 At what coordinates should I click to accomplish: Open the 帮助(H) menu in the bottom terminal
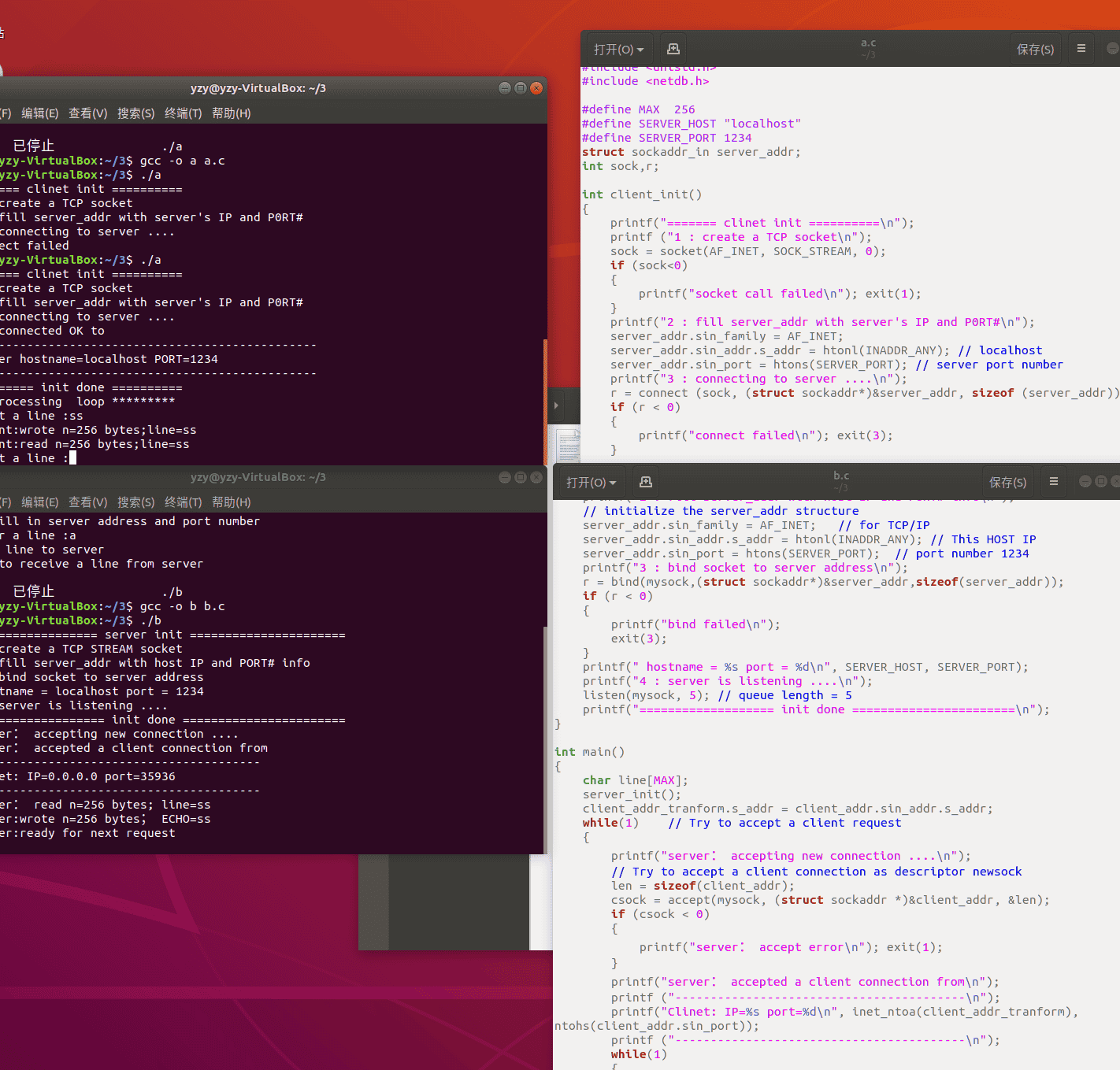[230, 502]
